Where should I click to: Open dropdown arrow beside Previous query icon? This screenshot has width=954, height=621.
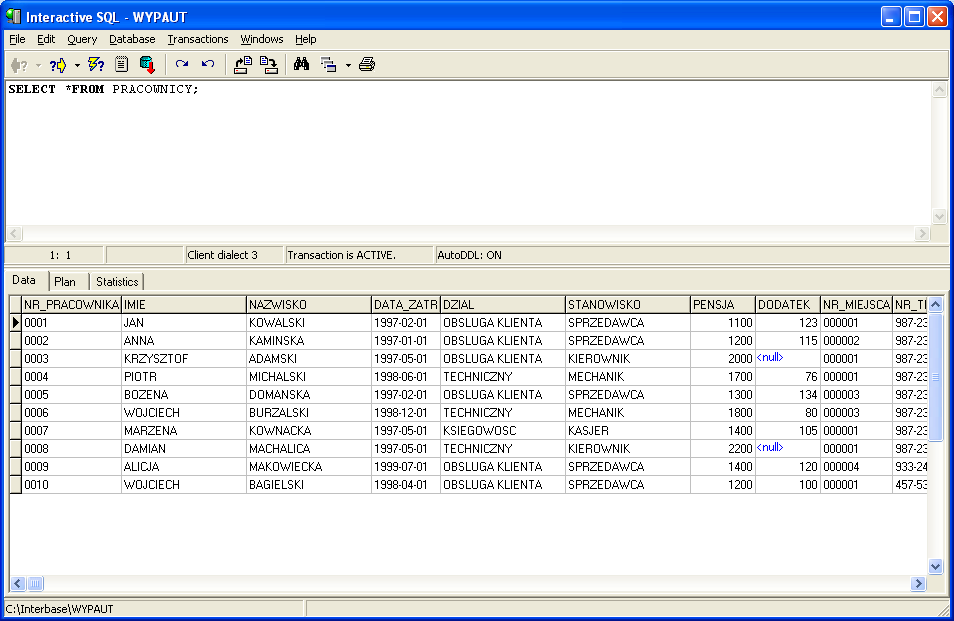38,65
